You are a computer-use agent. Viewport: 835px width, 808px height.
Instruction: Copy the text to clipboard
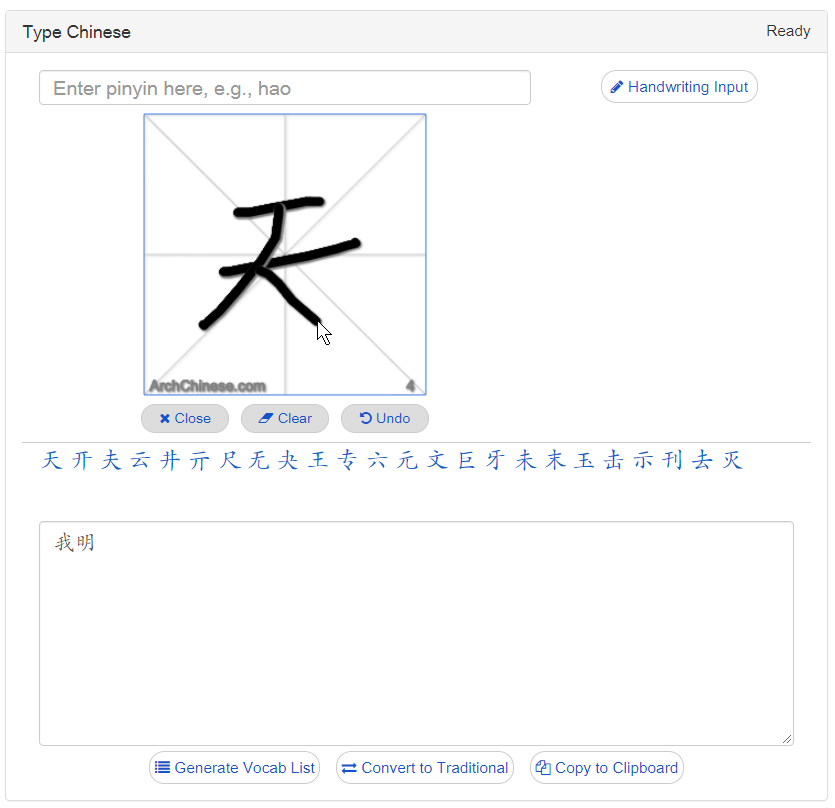tap(607, 768)
